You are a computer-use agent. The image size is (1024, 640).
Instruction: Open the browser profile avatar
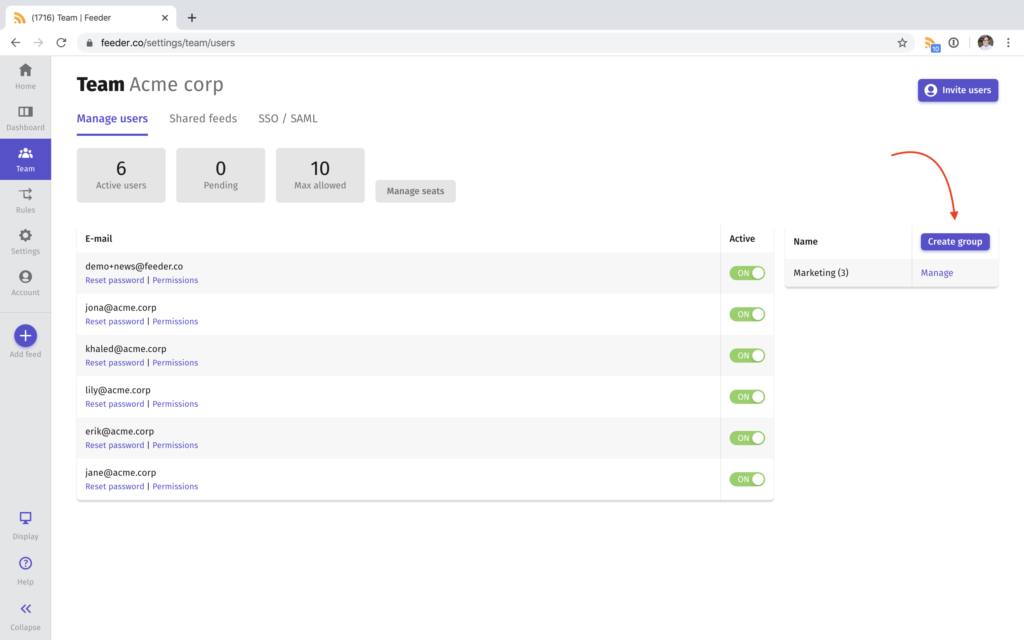pos(985,42)
